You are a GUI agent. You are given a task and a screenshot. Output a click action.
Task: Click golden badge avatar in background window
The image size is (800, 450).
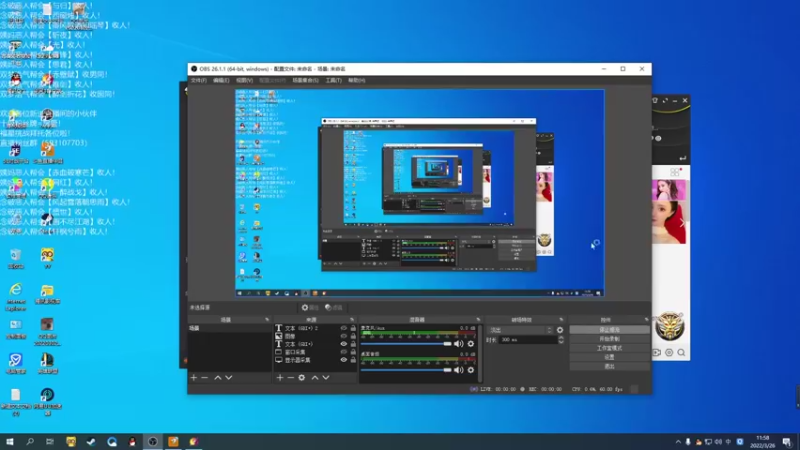[x=669, y=327]
